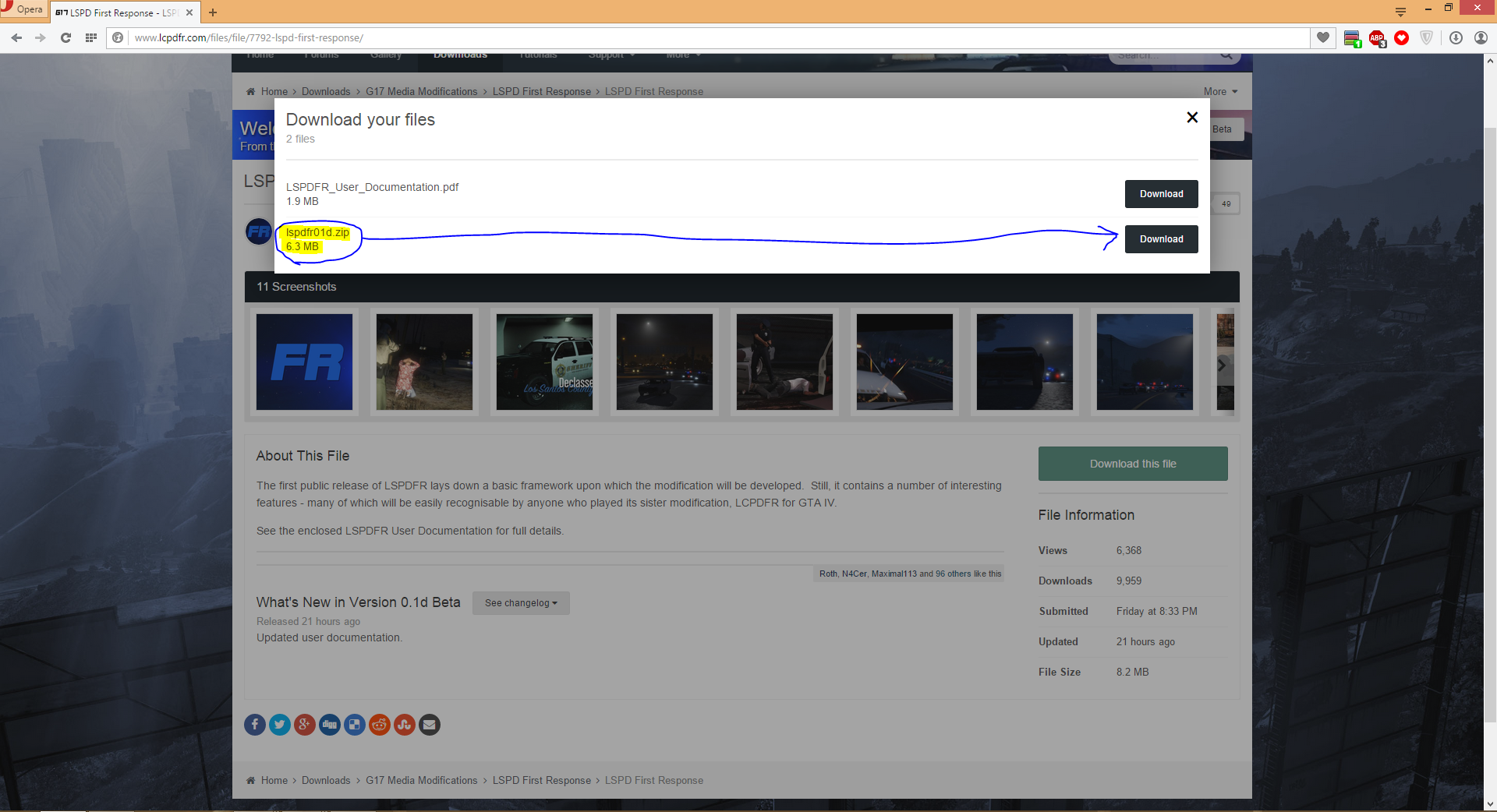Share the file on Digg
1497x812 pixels.
pos(330,725)
